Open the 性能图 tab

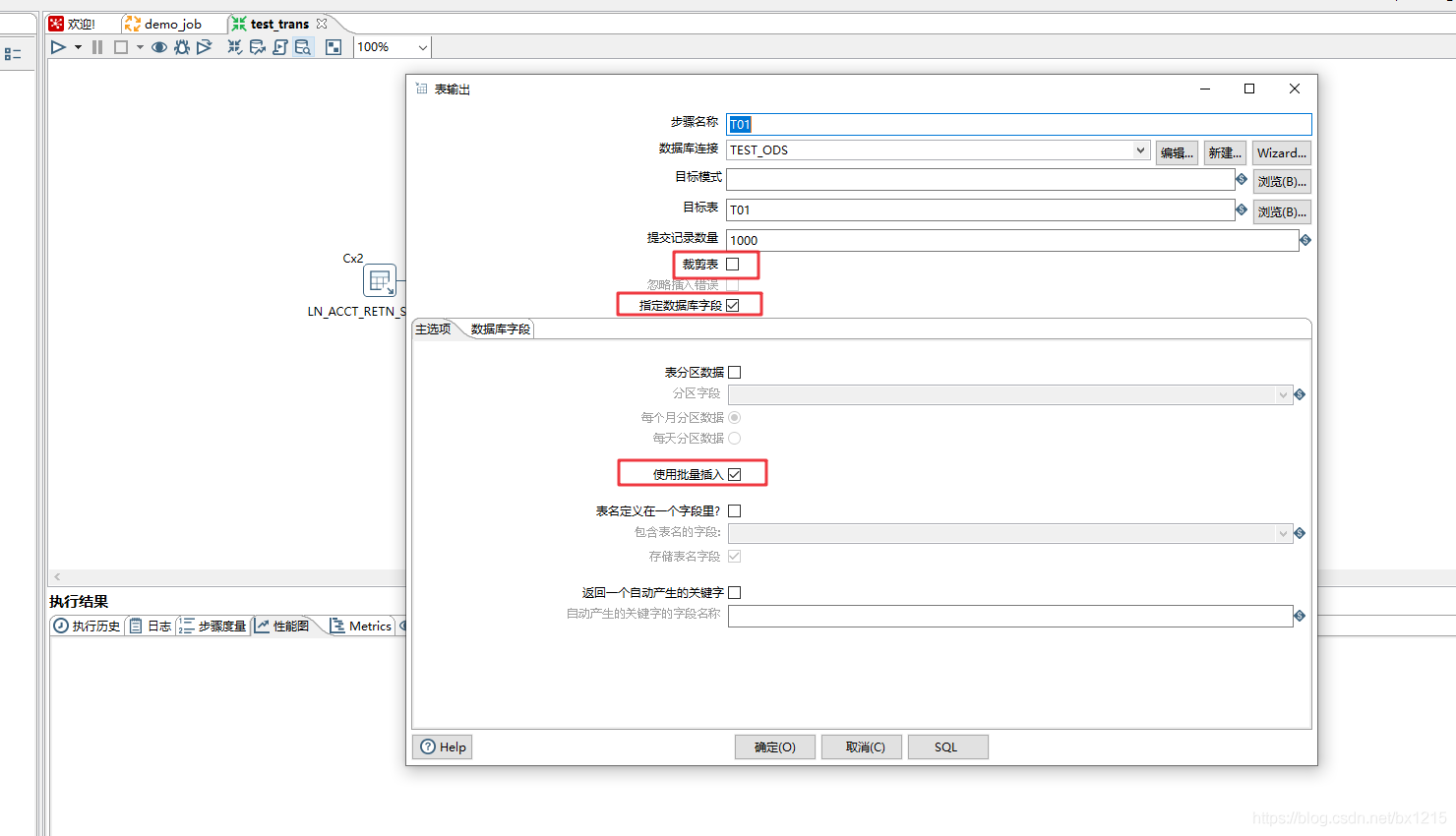click(282, 626)
